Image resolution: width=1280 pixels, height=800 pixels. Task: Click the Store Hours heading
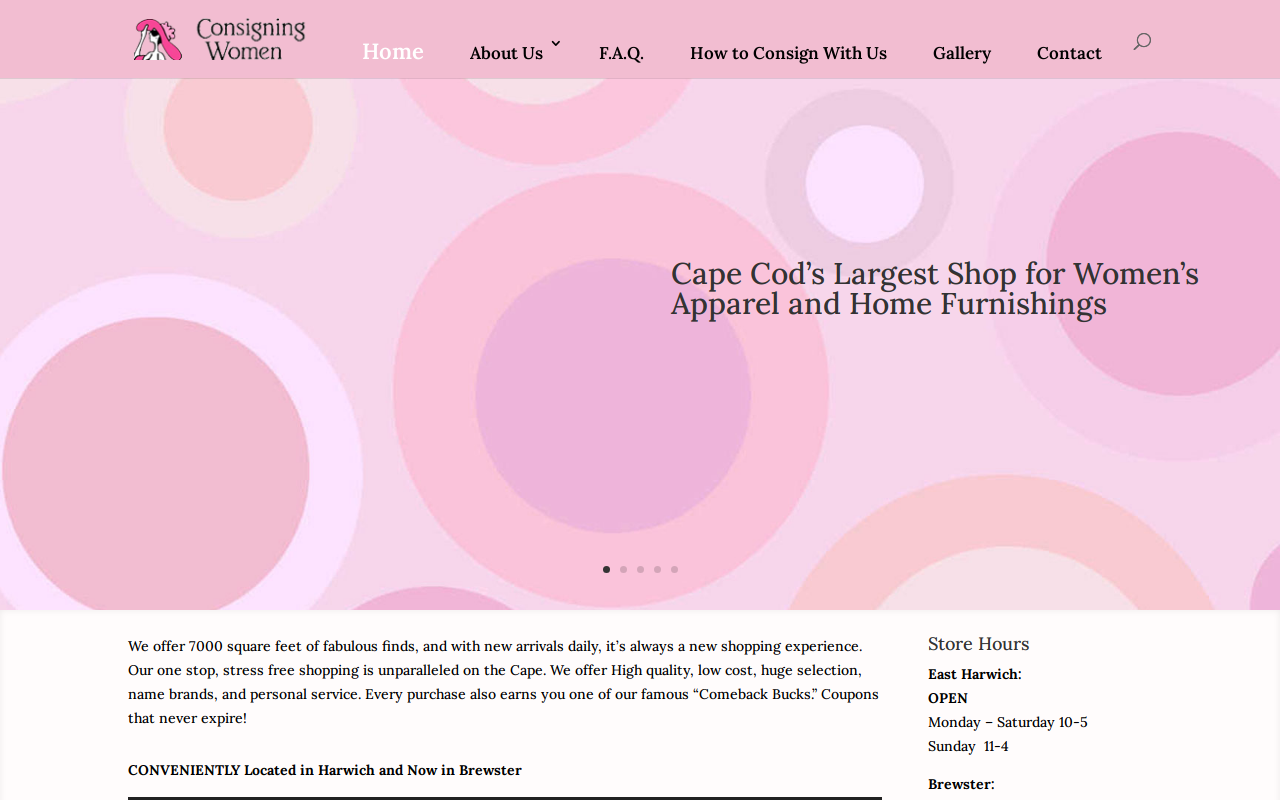pyautogui.click(x=978, y=644)
